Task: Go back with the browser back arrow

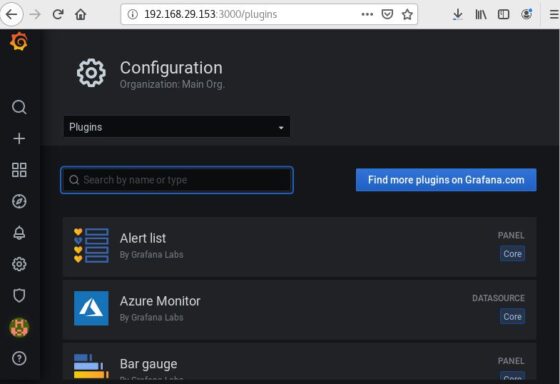Action: pos(11,14)
